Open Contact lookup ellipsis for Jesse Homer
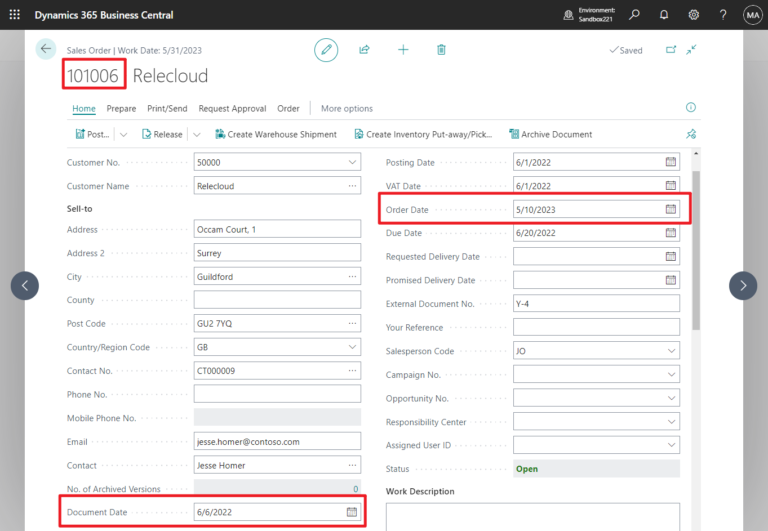 [x=352, y=465]
